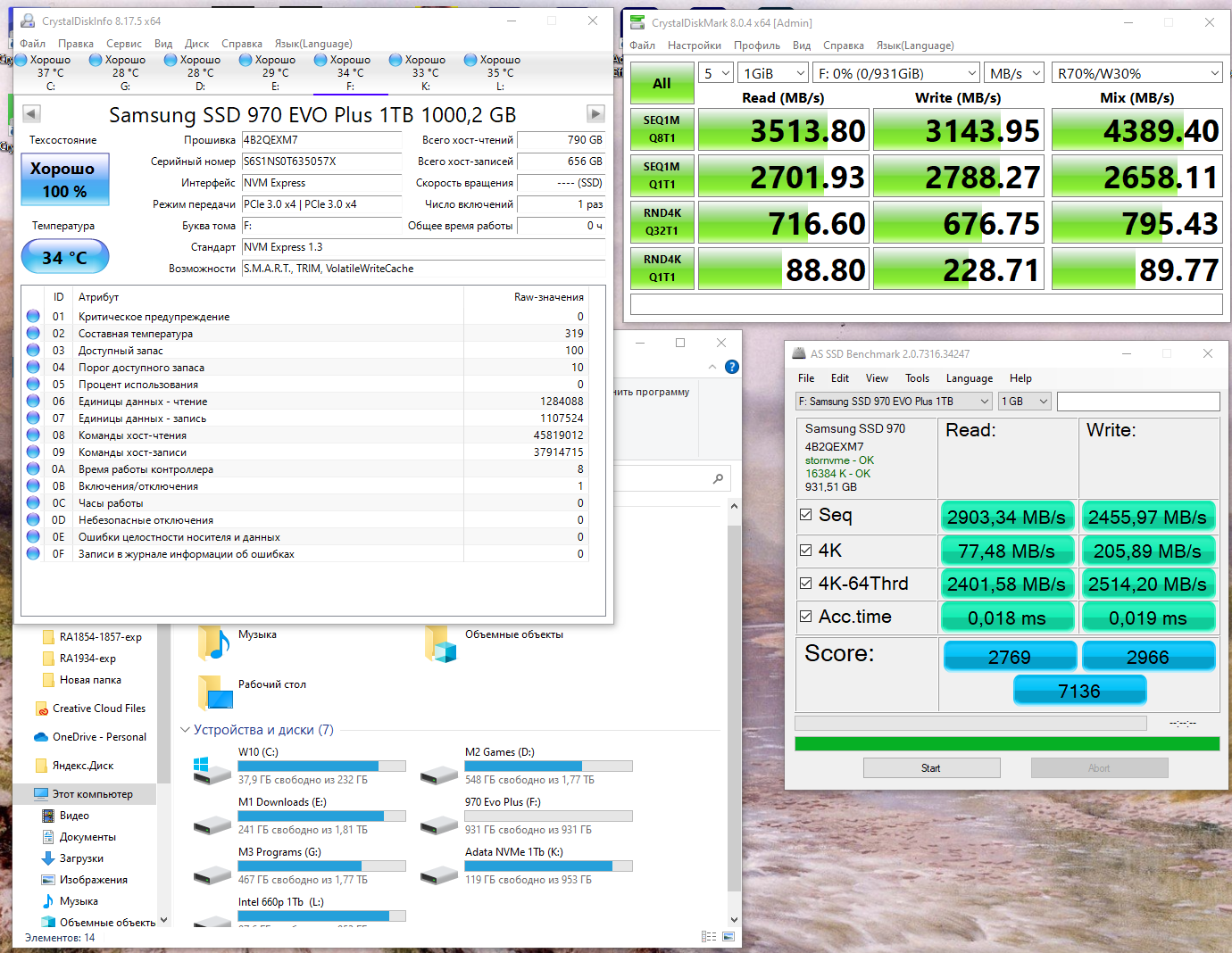Expand the Explorer ribbon with the chevron
The height and width of the screenshot is (953, 1232).
(712, 367)
